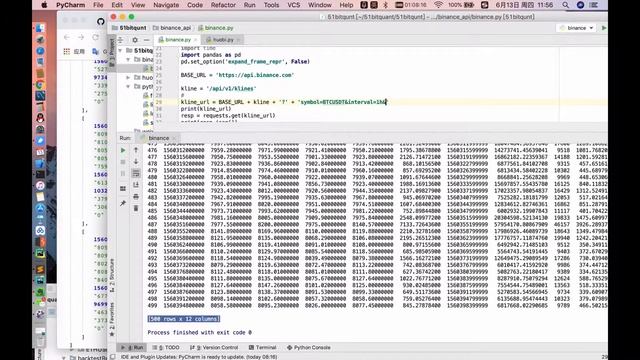The image size is (640, 360).
Task: Collapse the 51bitquant project root folder
Action: pyautogui.click(x=120, y=51)
